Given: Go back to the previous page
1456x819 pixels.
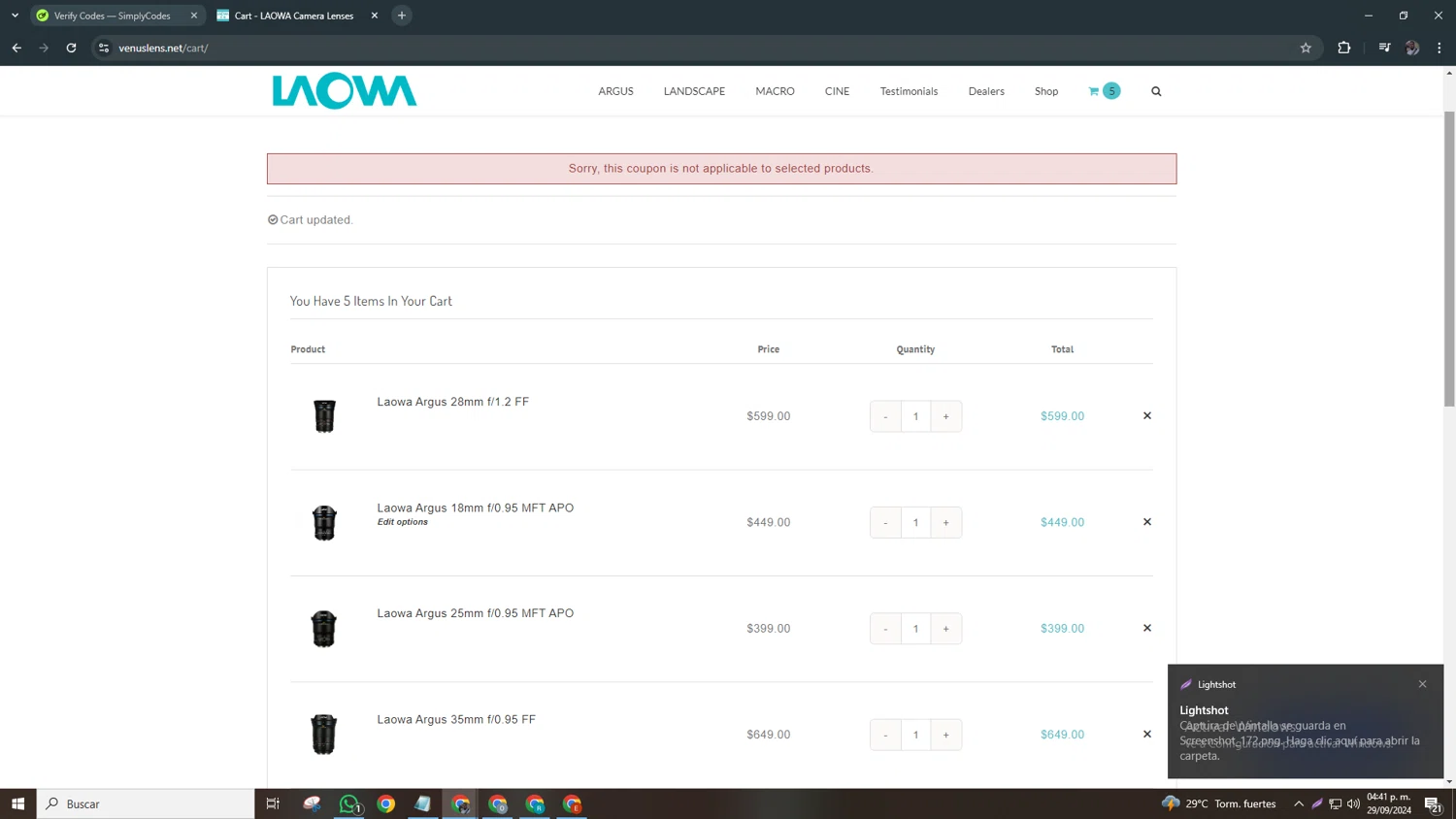Looking at the screenshot, I should click(x=17, y=48).
